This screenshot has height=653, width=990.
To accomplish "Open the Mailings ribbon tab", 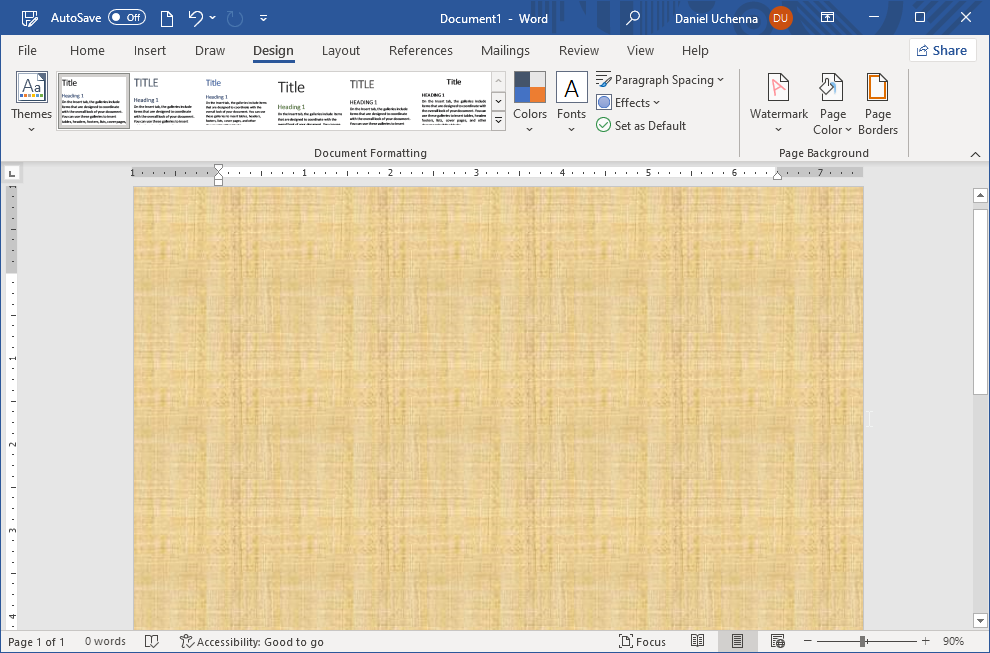I will pos(505,50).
